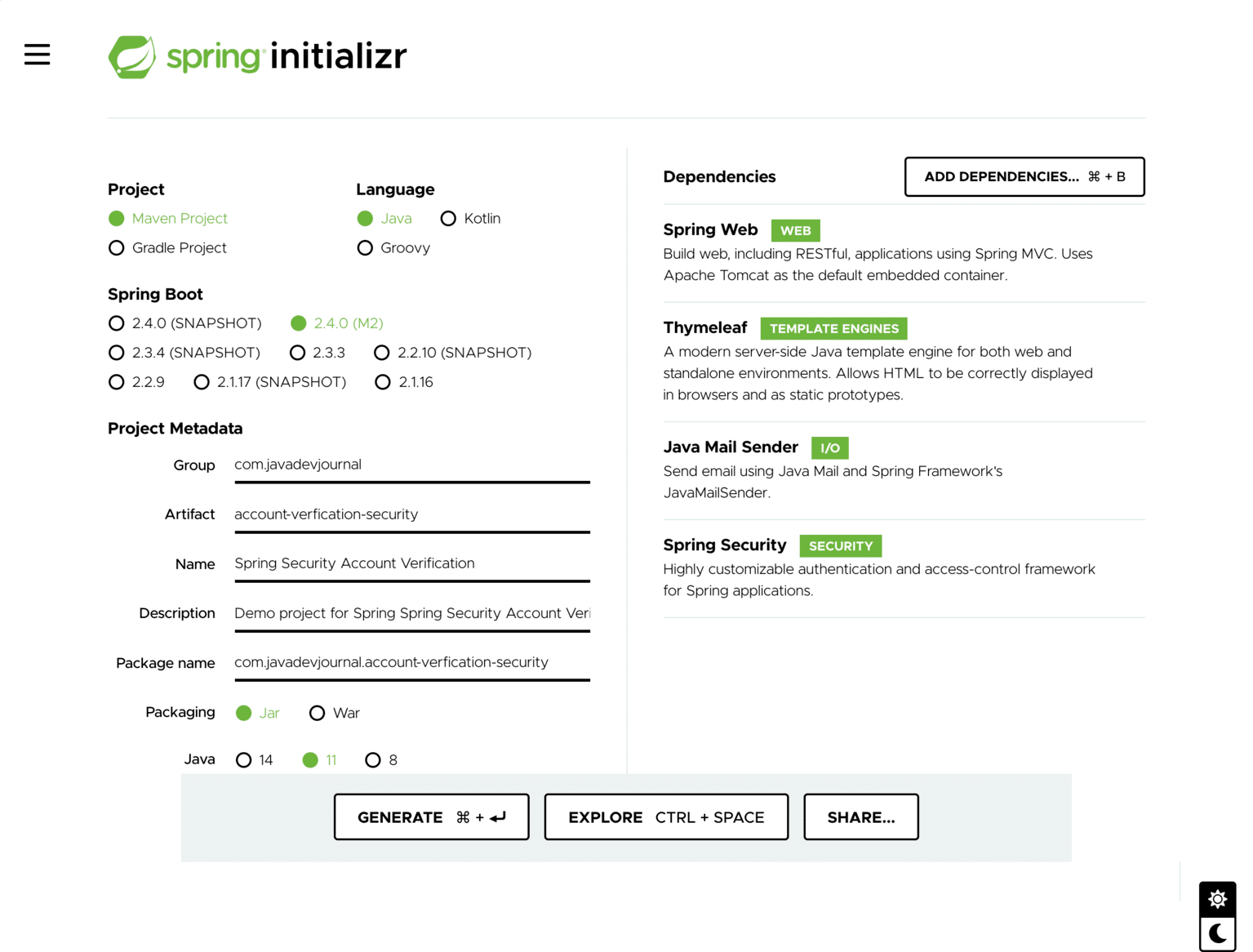Viewport: 1253px width, 952px height.
Task: Click the I/O badge next to Java Mail Sender
Action: [x=829, y=447]
